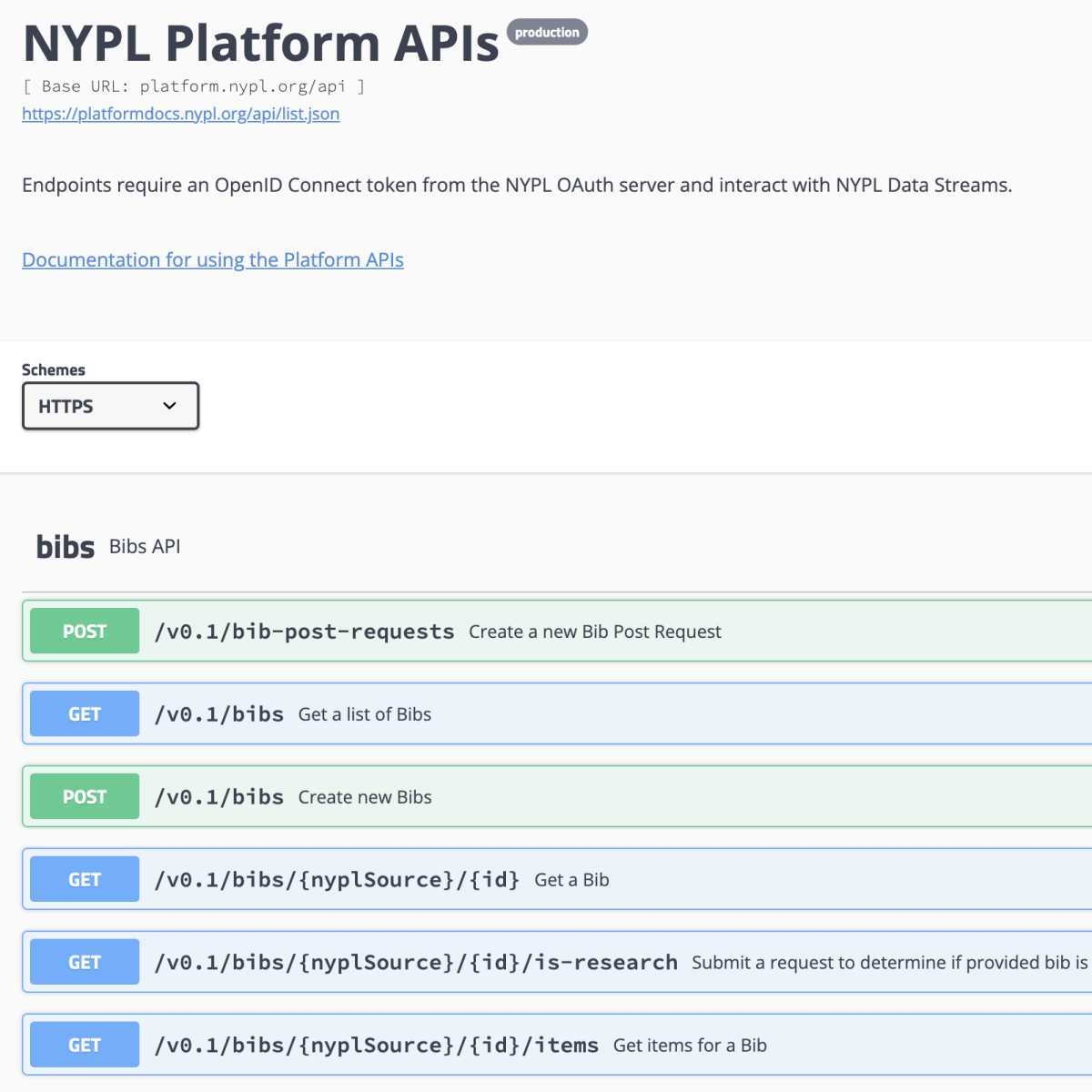The height and width of the screenshot is (1092, 1092).
Task: Click the GET badge for Get a Bib
Action: 85,880
